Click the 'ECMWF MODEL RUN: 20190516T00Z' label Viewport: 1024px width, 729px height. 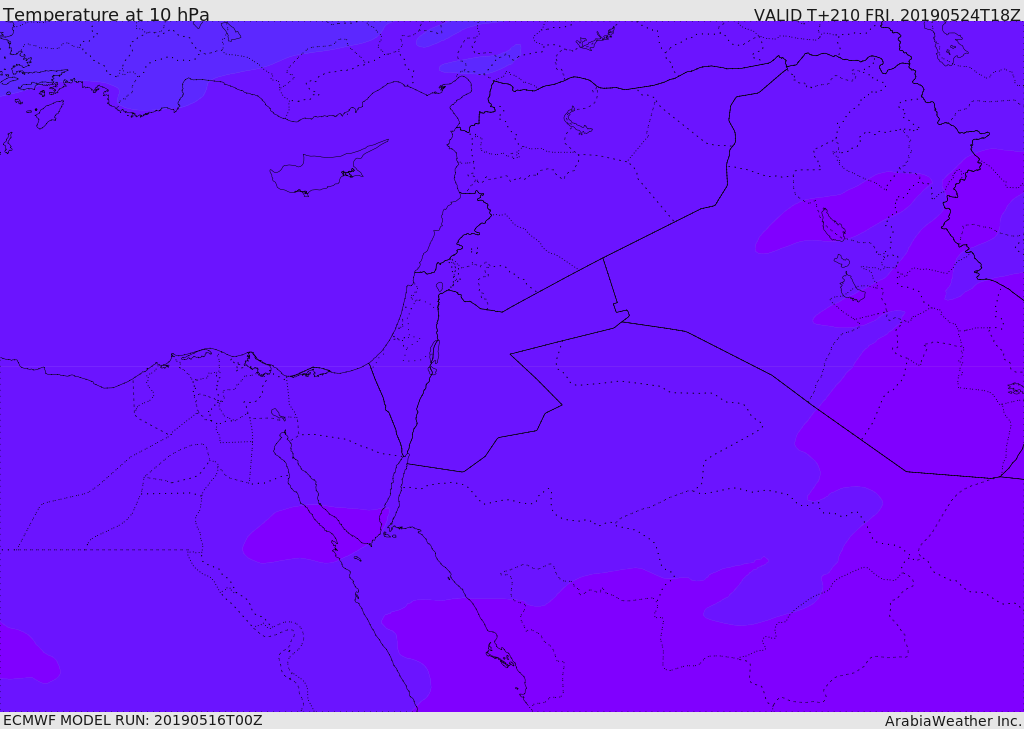(x=133, y=720)
